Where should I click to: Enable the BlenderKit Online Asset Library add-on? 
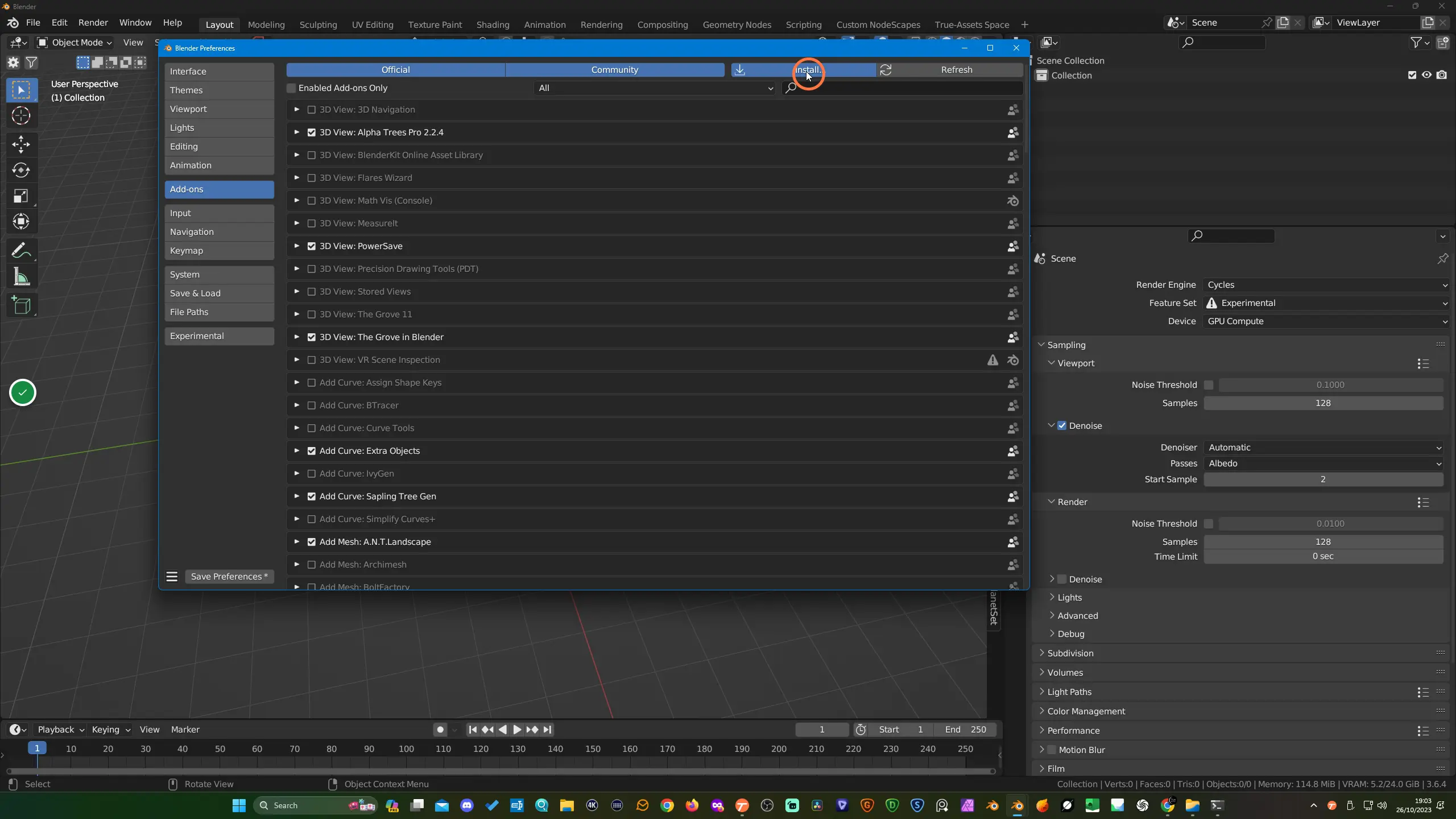311,155
